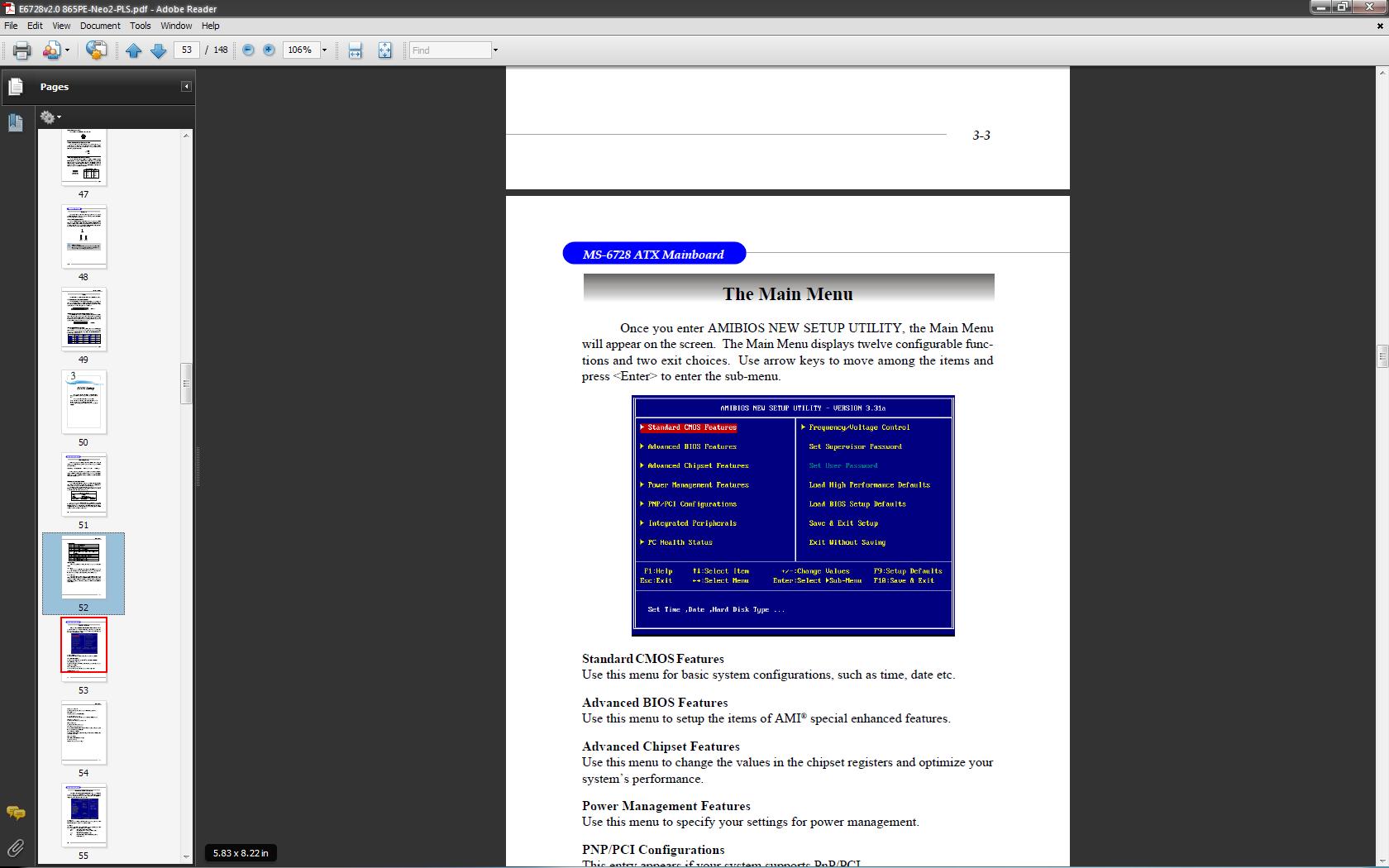Click the thumbnail panel scroll up arrow

tap(186, 135)
